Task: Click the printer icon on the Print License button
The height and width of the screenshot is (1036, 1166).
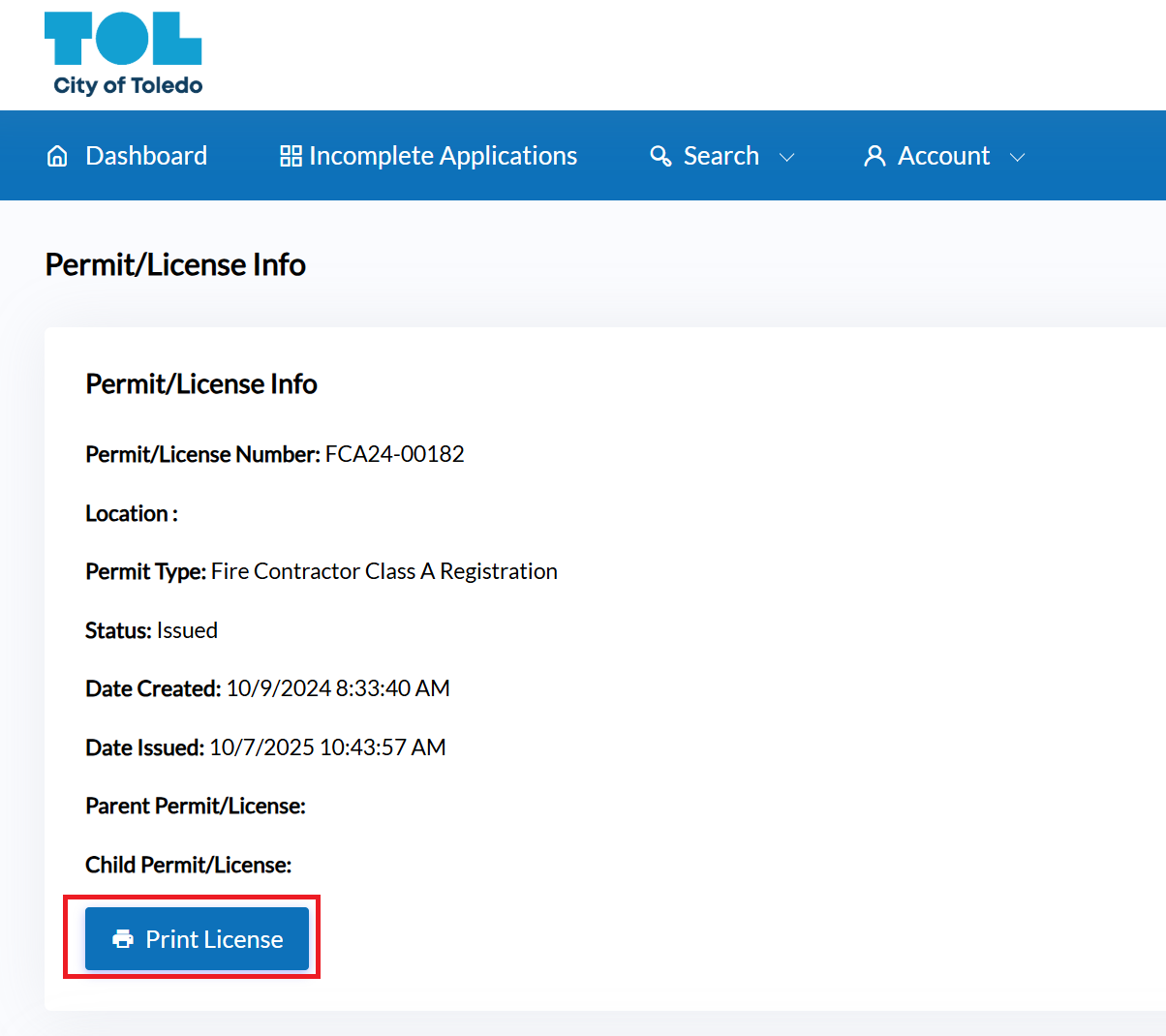Action: pos(123,939)
